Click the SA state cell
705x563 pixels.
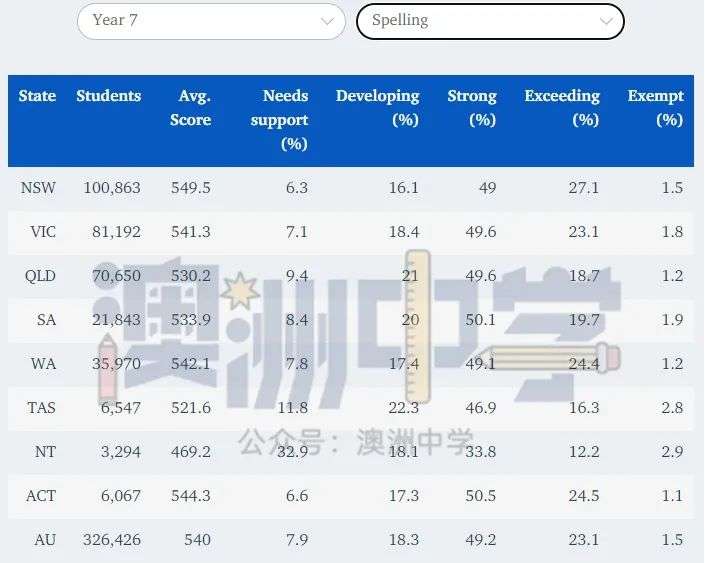(x=46, y=320)
